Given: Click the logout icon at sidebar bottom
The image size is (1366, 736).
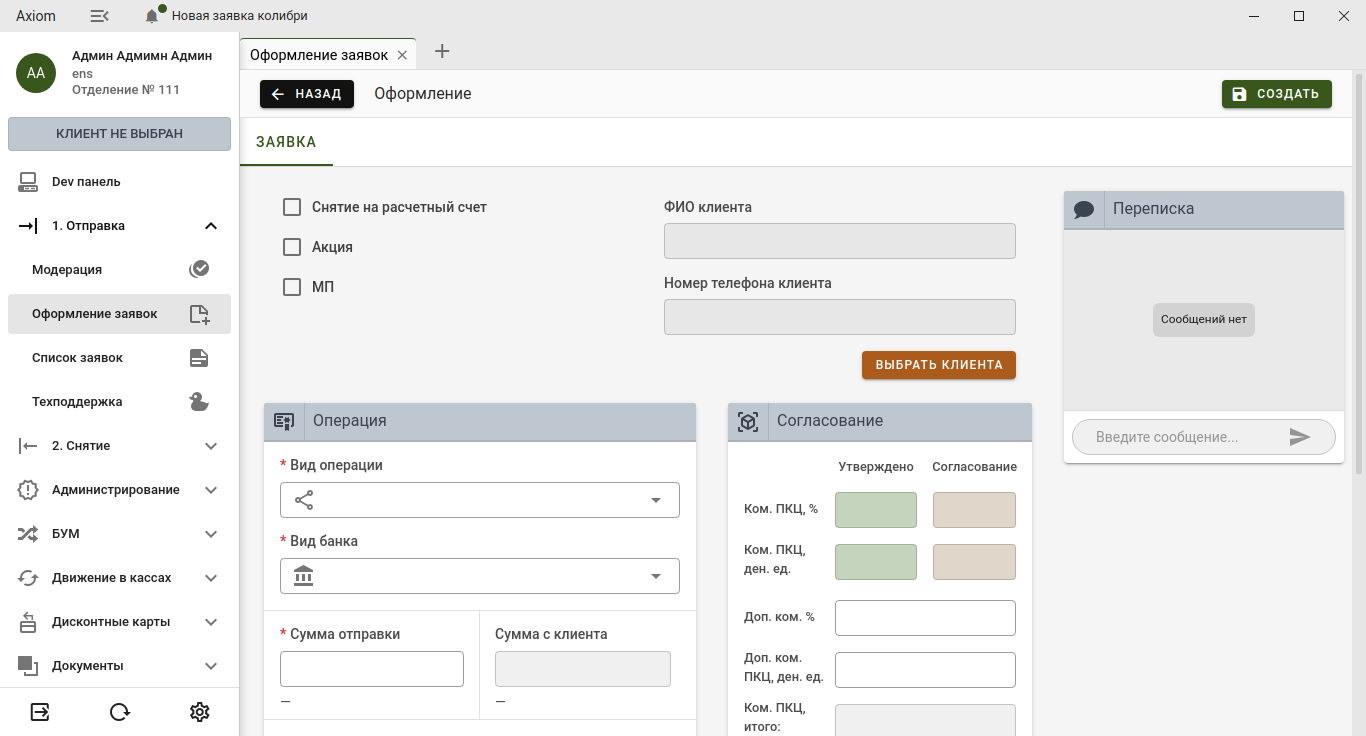Looking at the screenshot, I should [x=40, y=712].
